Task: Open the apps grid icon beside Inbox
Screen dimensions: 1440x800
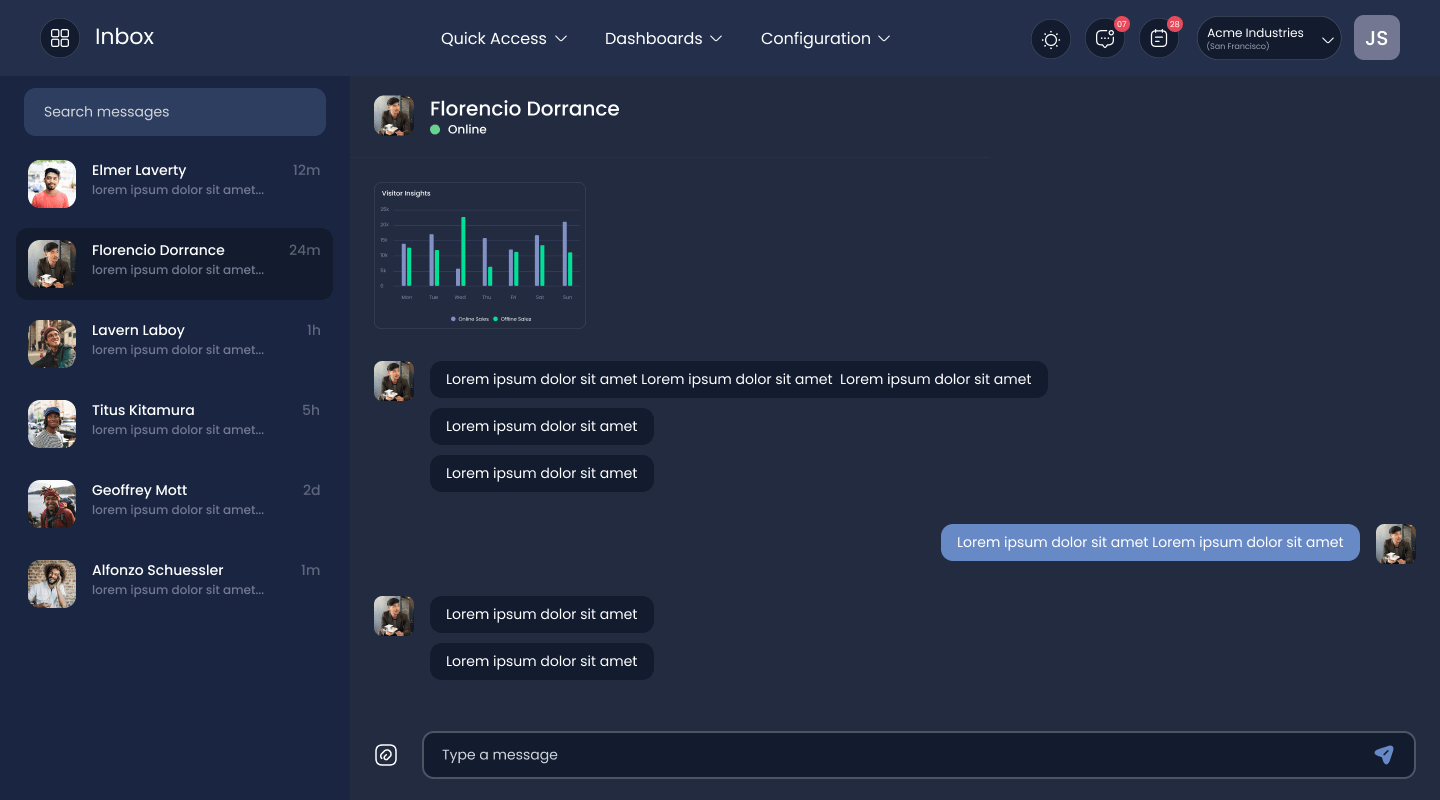Action: coord(60,38)
